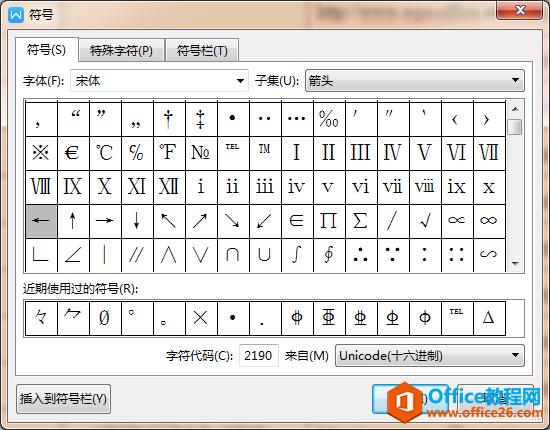
Task: Click the symbol grid scrollbar thumb
Action: pyautogui.click(x=515, y=127)
